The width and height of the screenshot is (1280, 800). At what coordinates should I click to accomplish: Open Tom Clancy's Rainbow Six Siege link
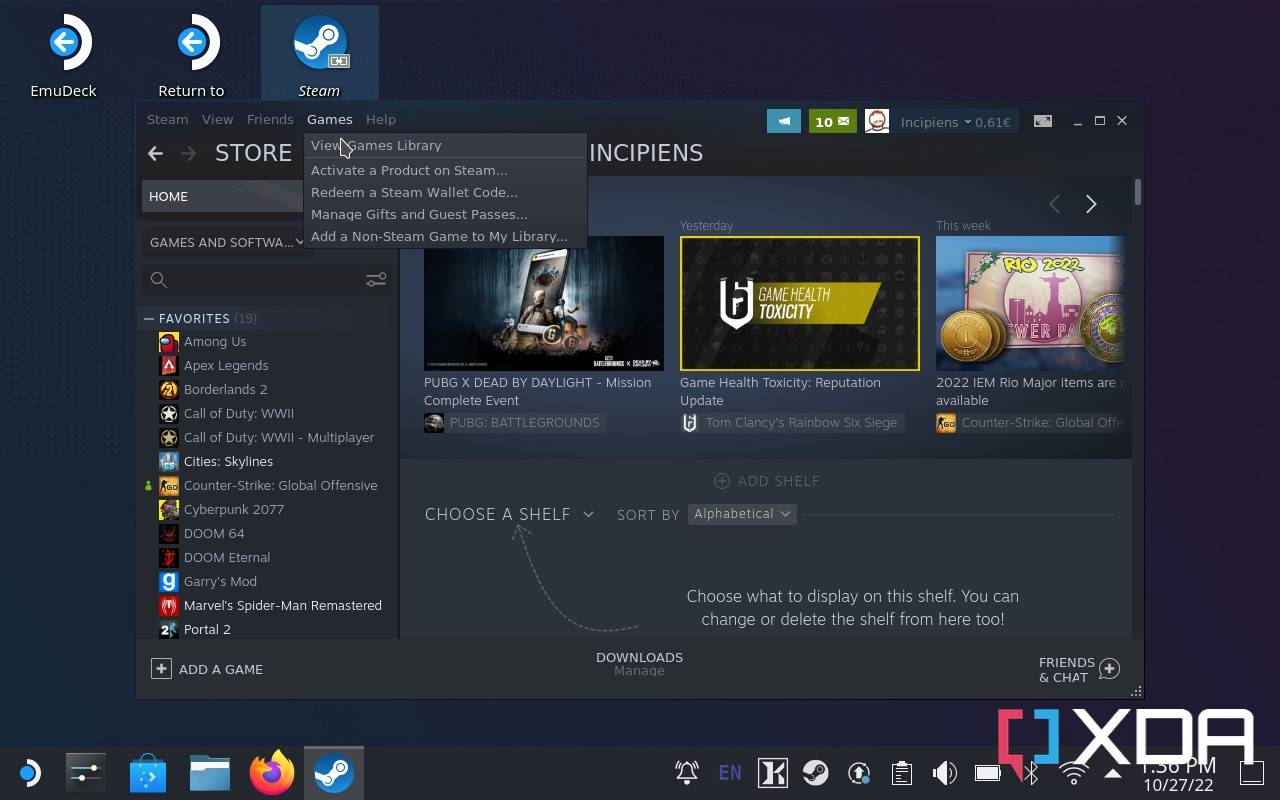point(790,423)
